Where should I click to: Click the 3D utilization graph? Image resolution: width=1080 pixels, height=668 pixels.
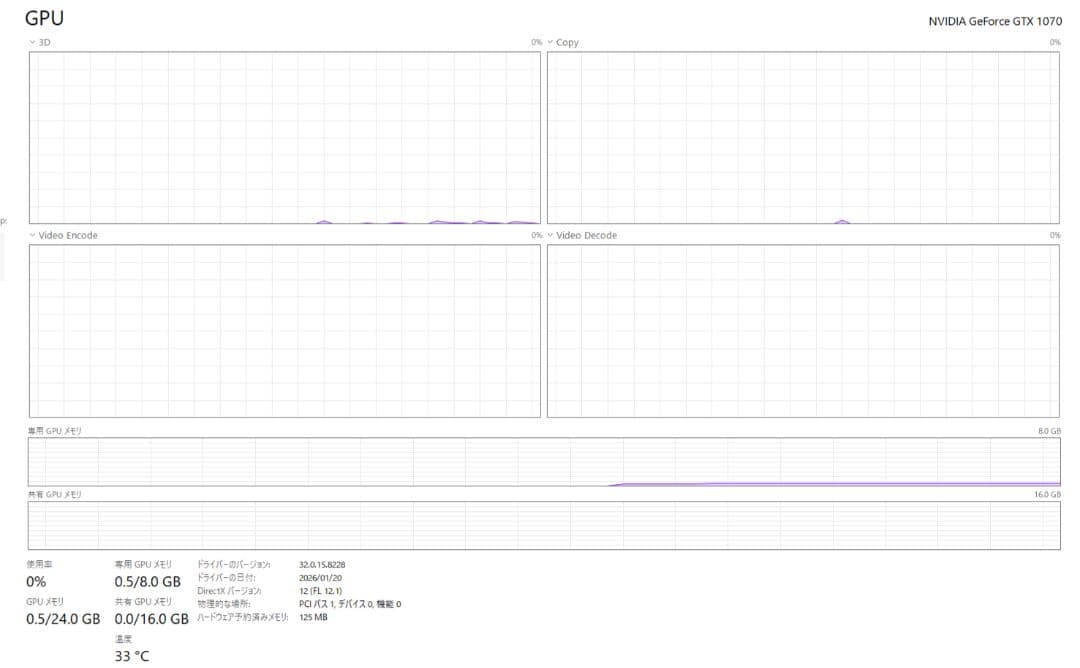[x=283, y=137]
